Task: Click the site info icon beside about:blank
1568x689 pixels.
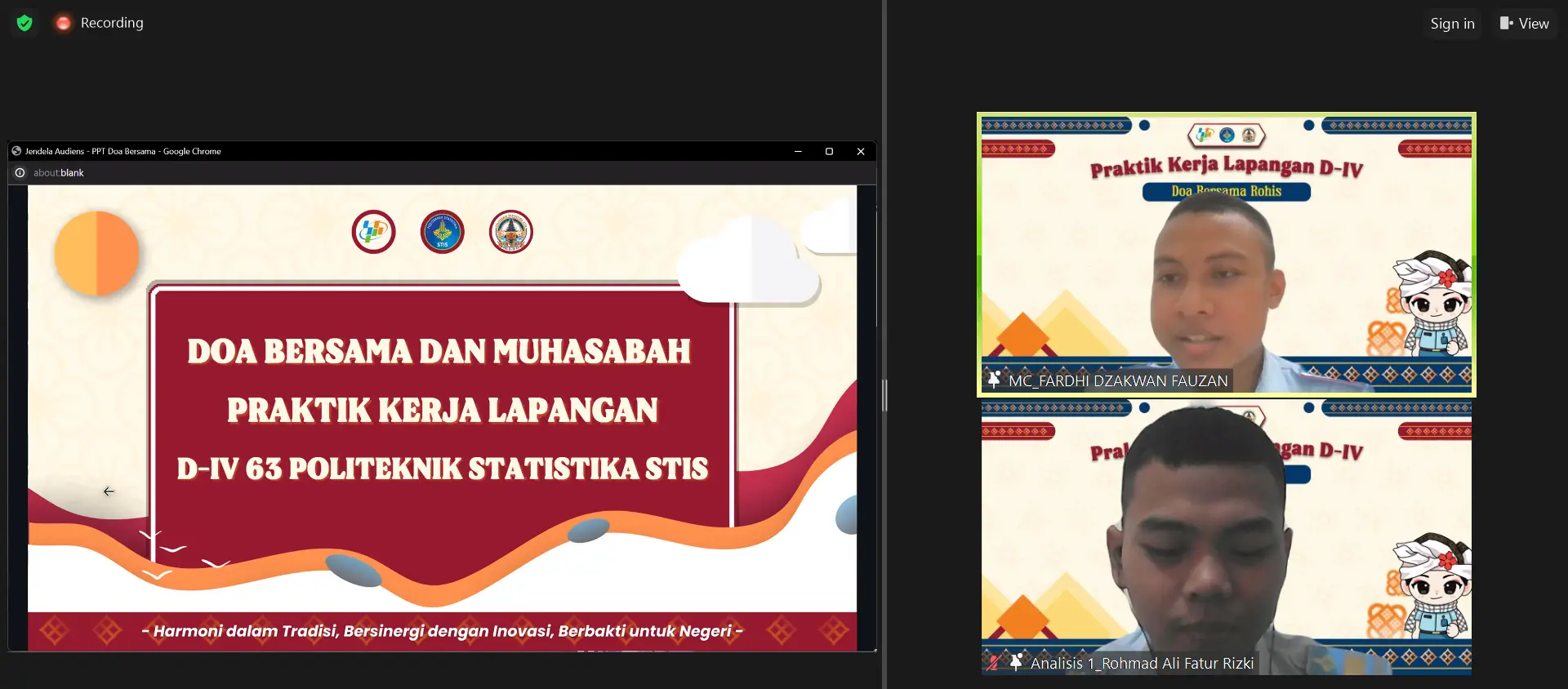Action: (x=20, y=173)
